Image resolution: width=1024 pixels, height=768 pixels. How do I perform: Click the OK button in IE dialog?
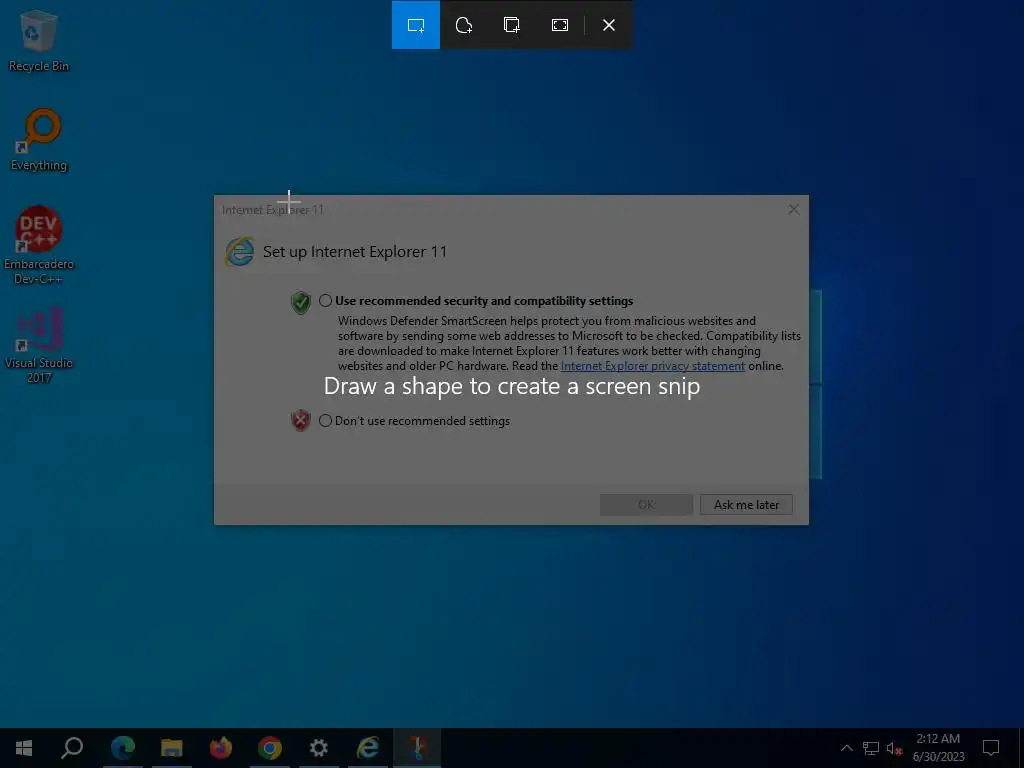(x=646, y=505)
